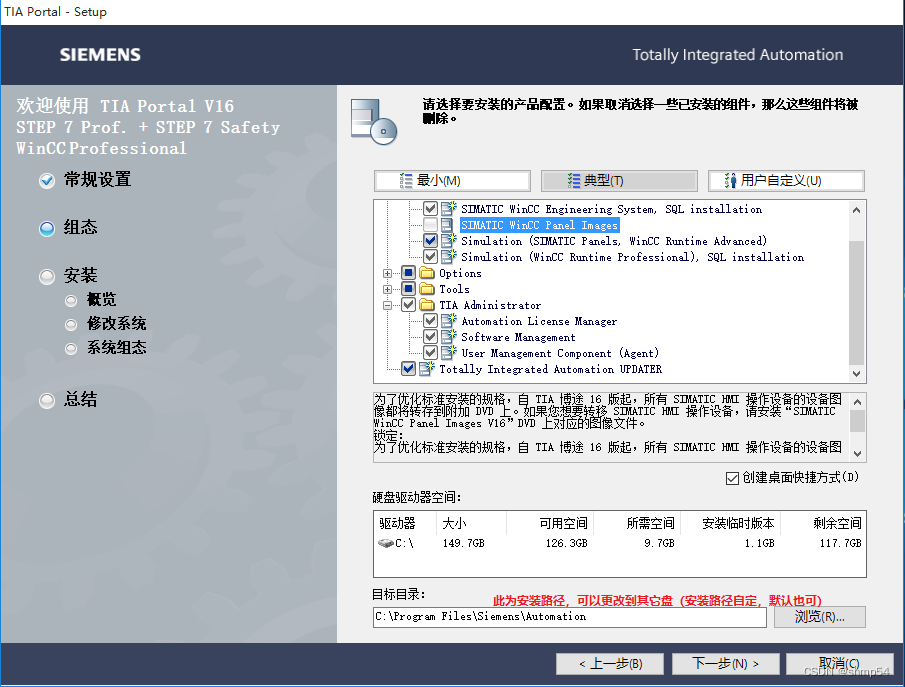Click the Tools folder icon
The width and height of the screenshot is (905, 687).
[x=427, y=289]
